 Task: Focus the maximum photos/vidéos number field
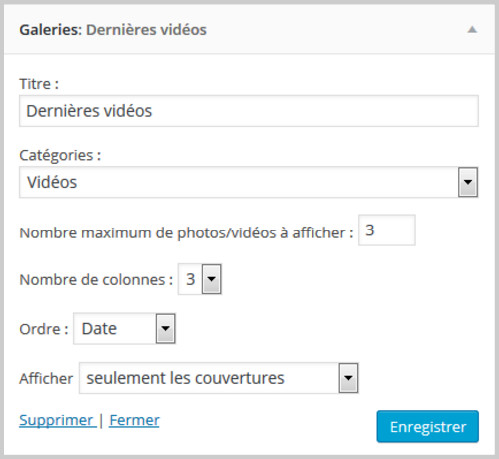click(x=387, y=230)
